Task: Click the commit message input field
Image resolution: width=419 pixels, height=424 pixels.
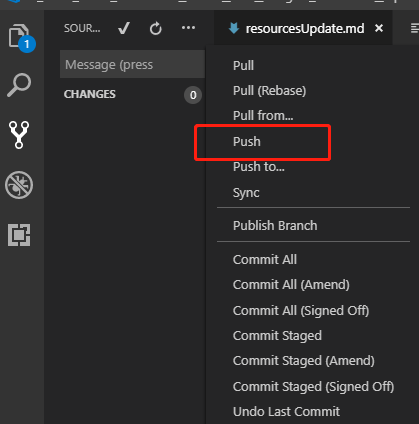Action: coord(132,64)
